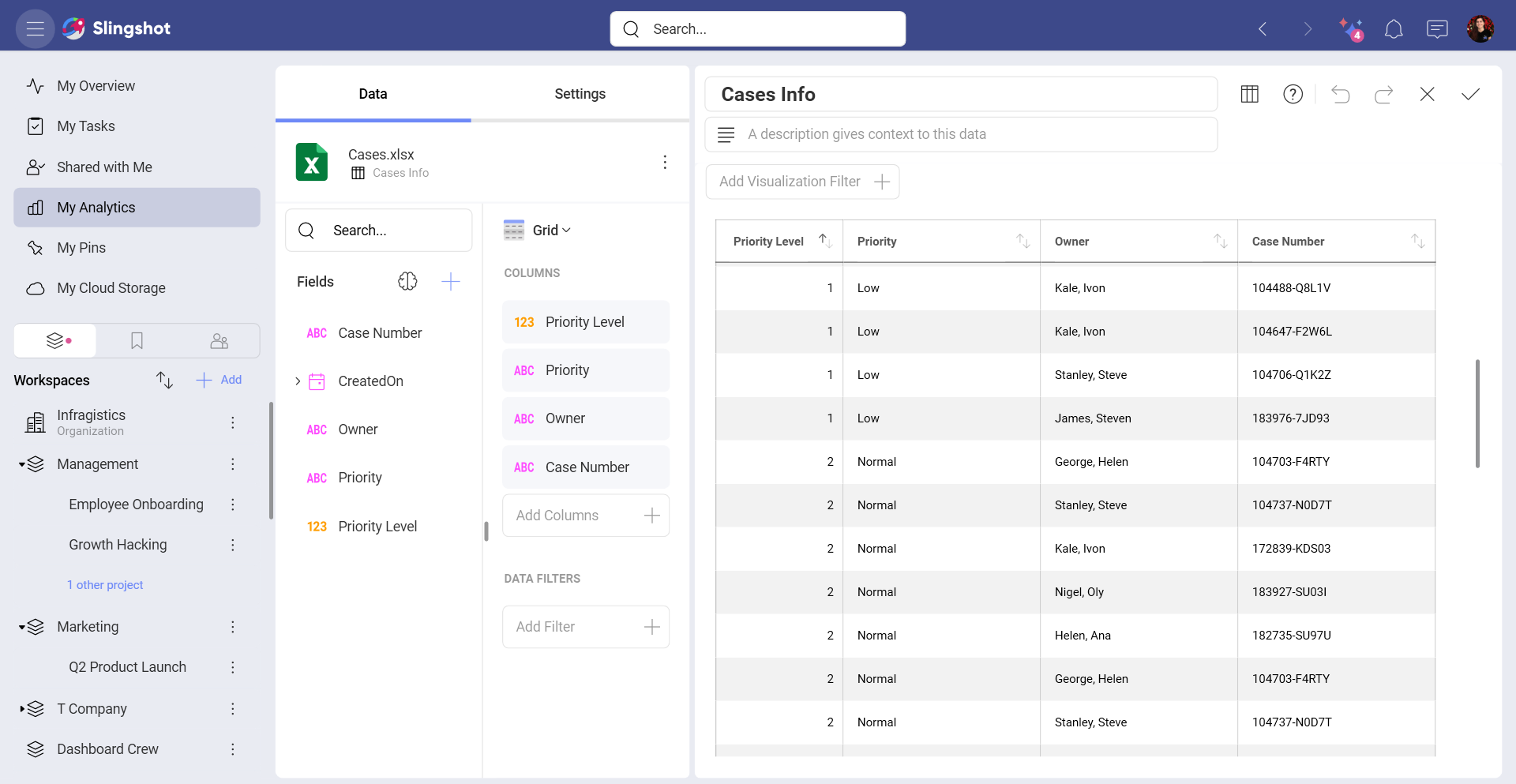Switch to the Data tab
1516x784 pixels.
tap(373, 94)
